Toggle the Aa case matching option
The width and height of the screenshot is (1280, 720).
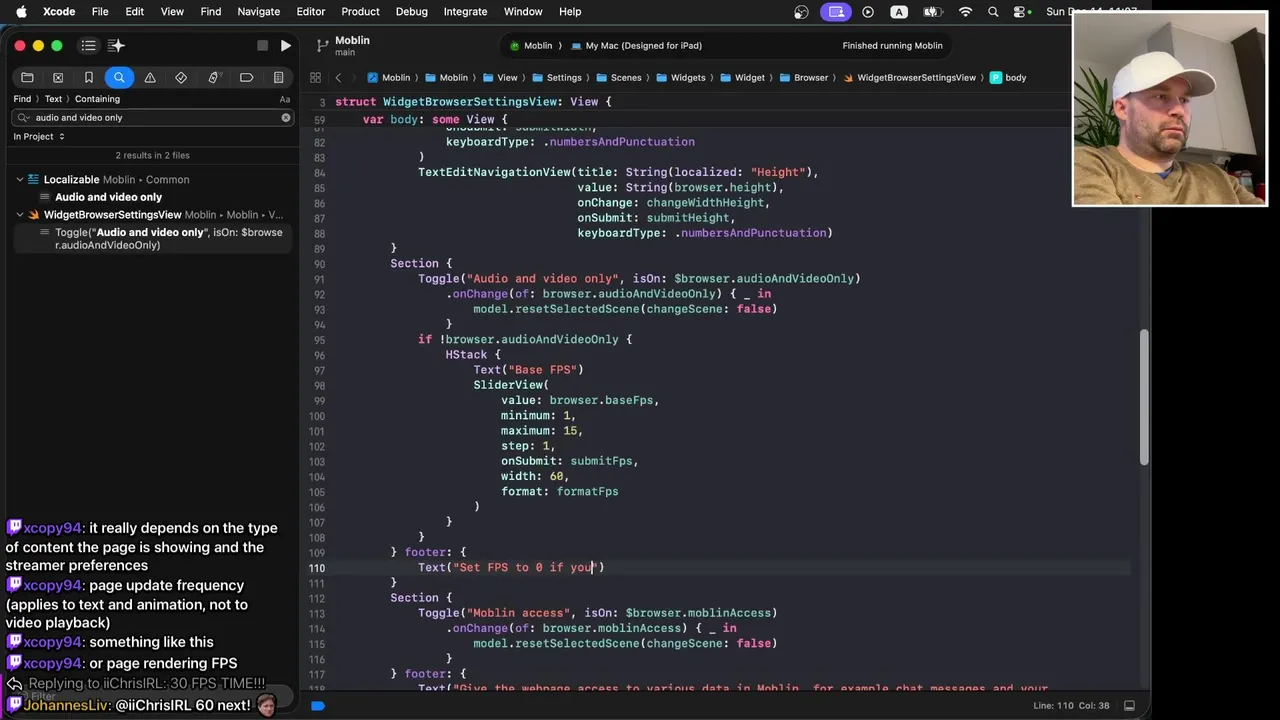pyautogui.click(x=284, y=99)
